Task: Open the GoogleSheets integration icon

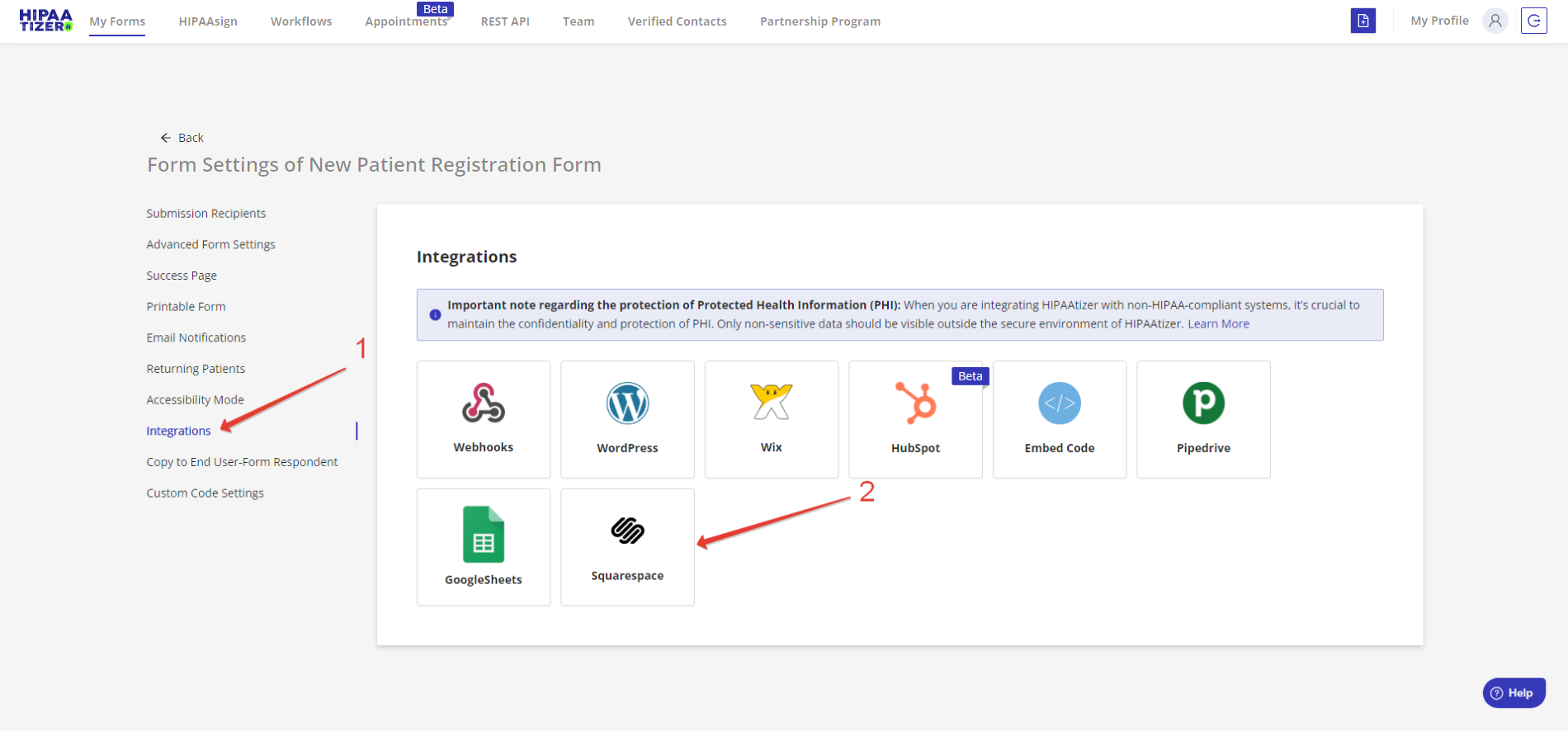Action: pyautogui.click(x=483, y=535)
